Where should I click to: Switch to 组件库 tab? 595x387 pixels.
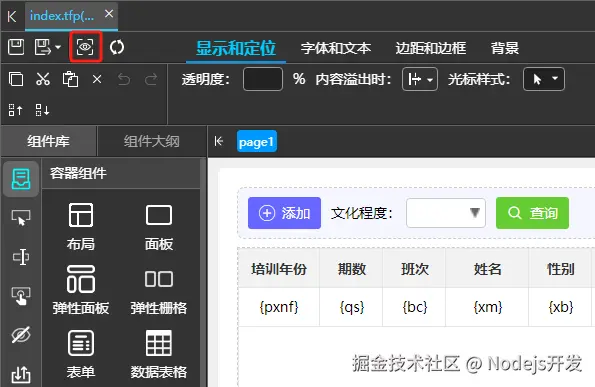pyautogui.click(x=49, y=142)
